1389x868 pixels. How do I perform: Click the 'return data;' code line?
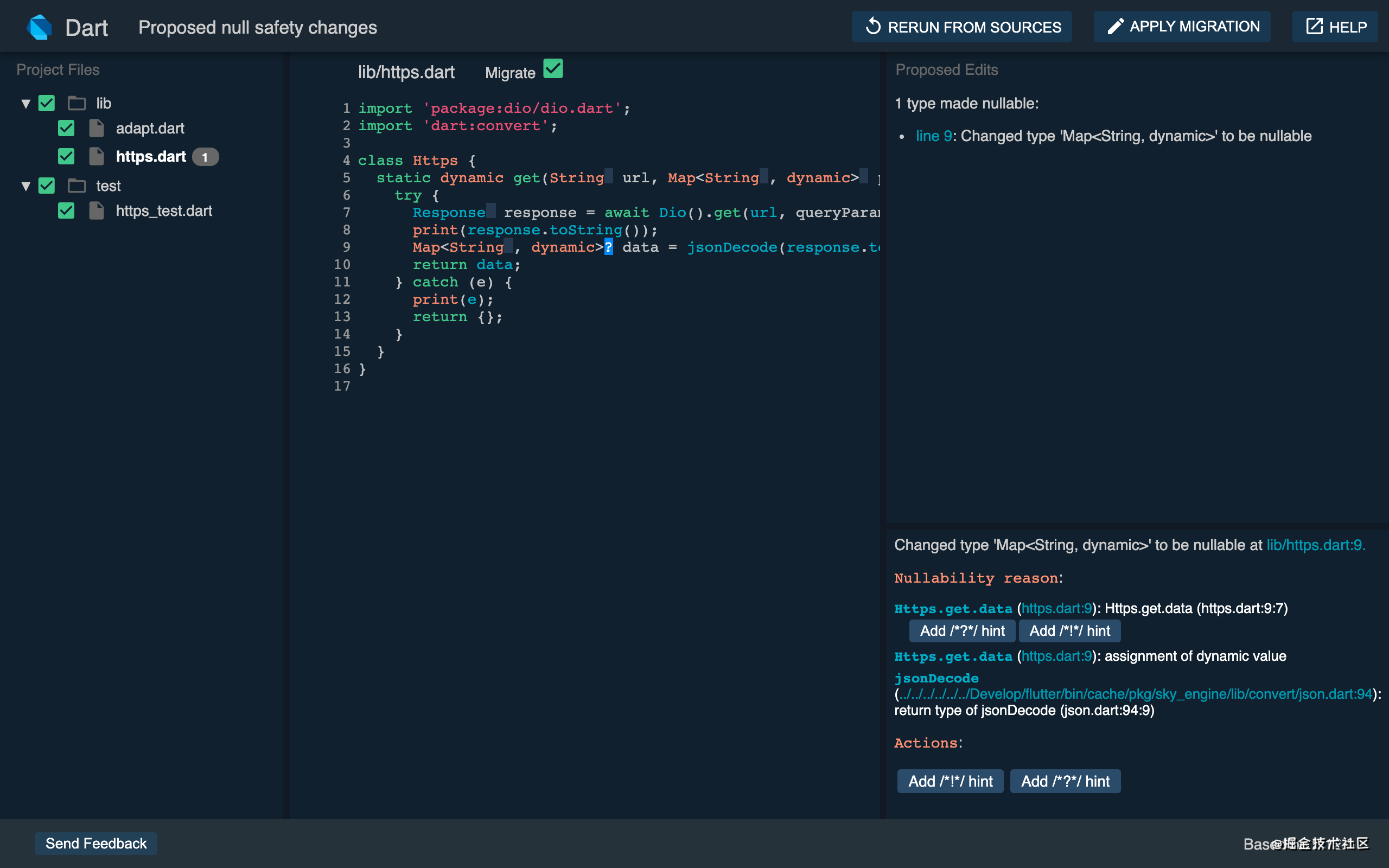pyautogui.click(x=467, y=265)
